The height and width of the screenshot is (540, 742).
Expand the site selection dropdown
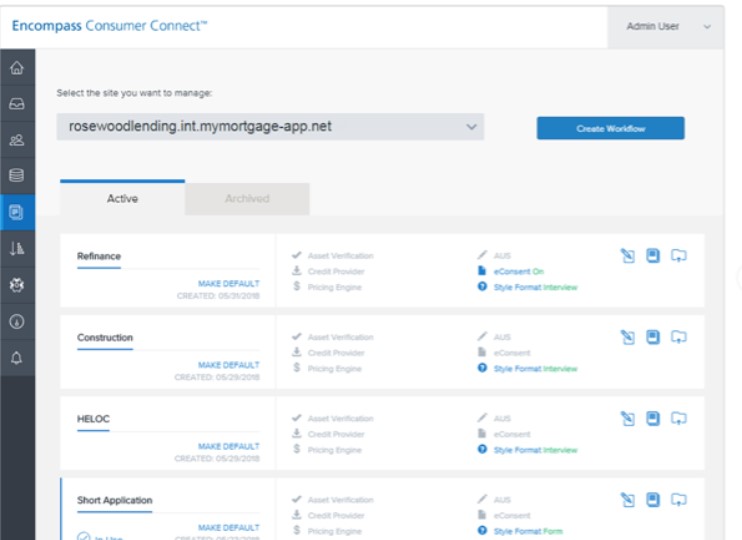(x=270, y=127)
